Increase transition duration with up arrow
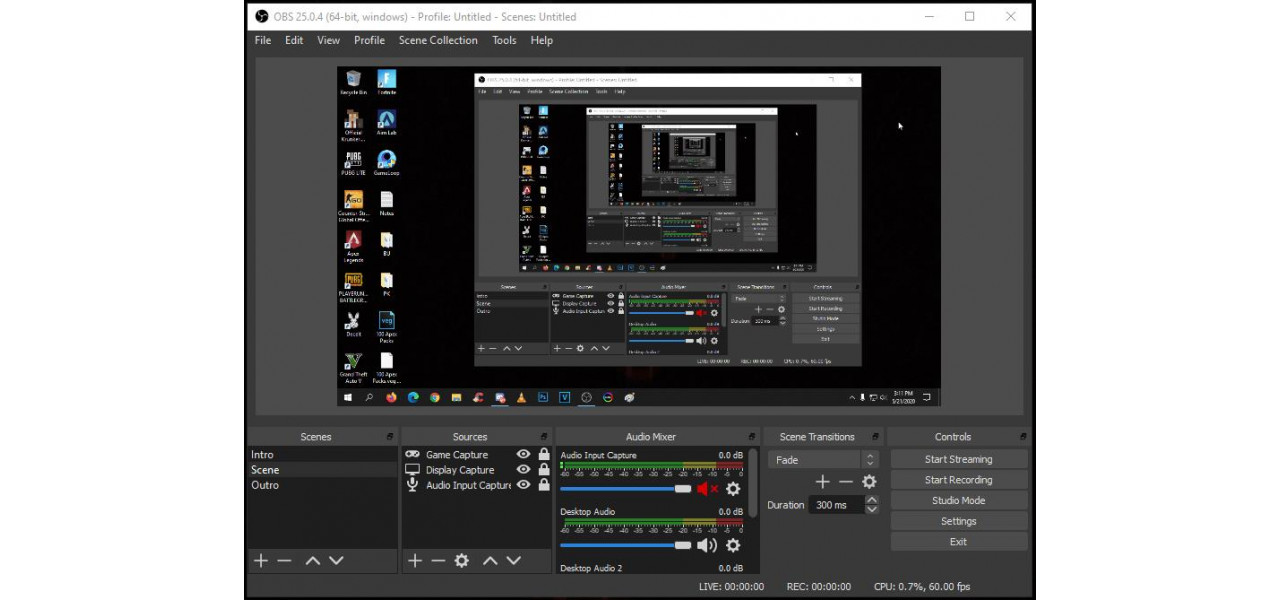 point(872,500)
